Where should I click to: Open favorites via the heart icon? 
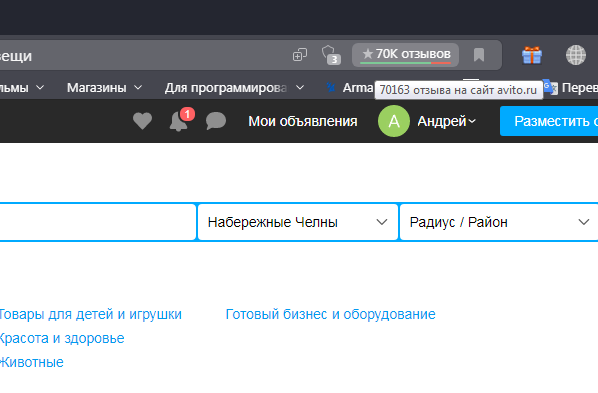[142, 121]
